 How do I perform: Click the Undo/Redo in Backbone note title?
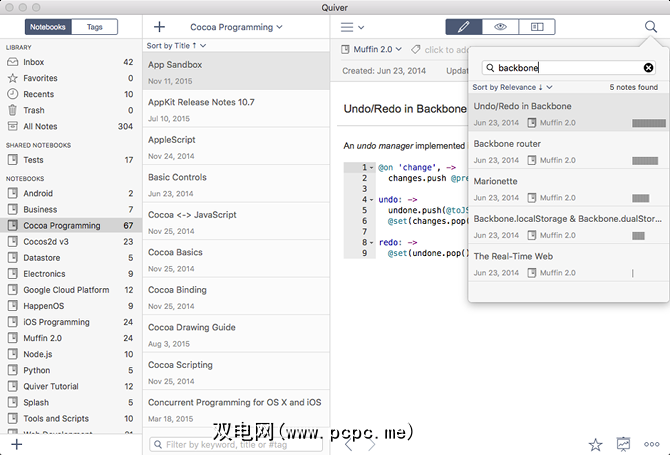point(405,109)
